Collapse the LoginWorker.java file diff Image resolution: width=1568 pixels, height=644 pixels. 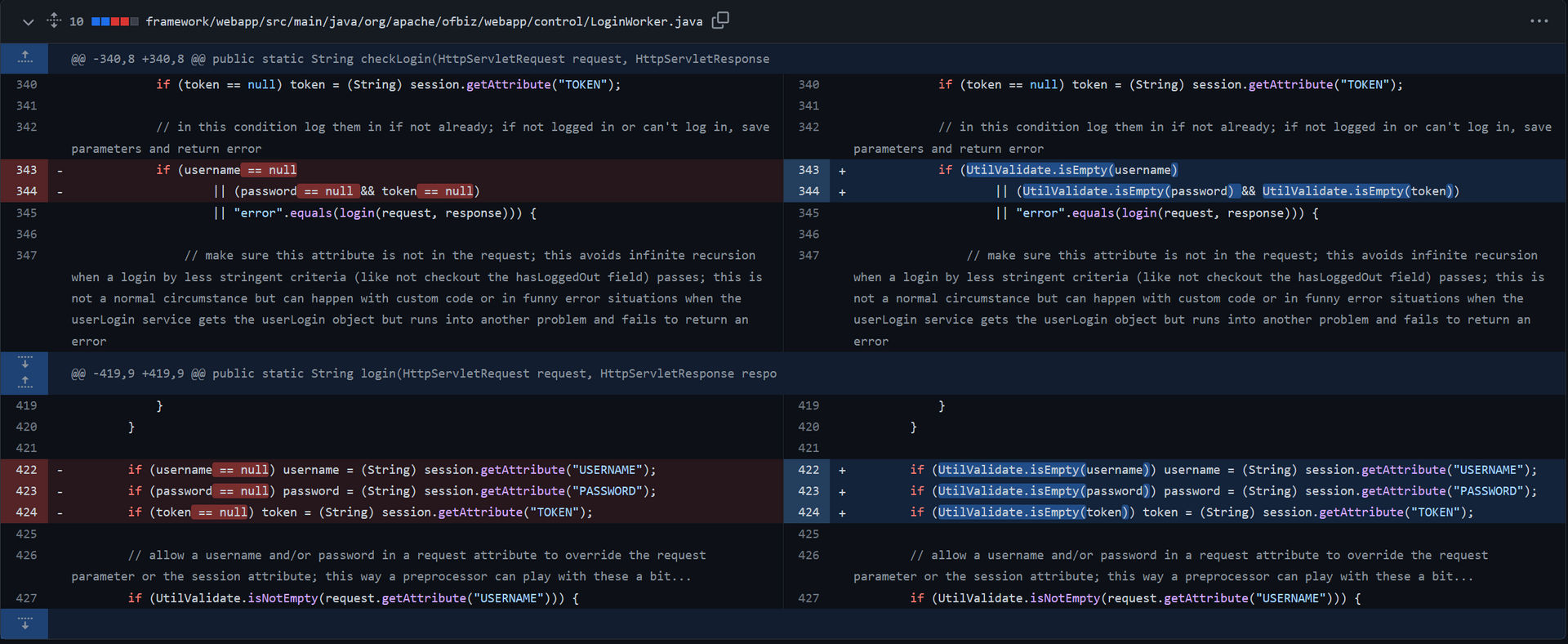(x=28, y=22)
